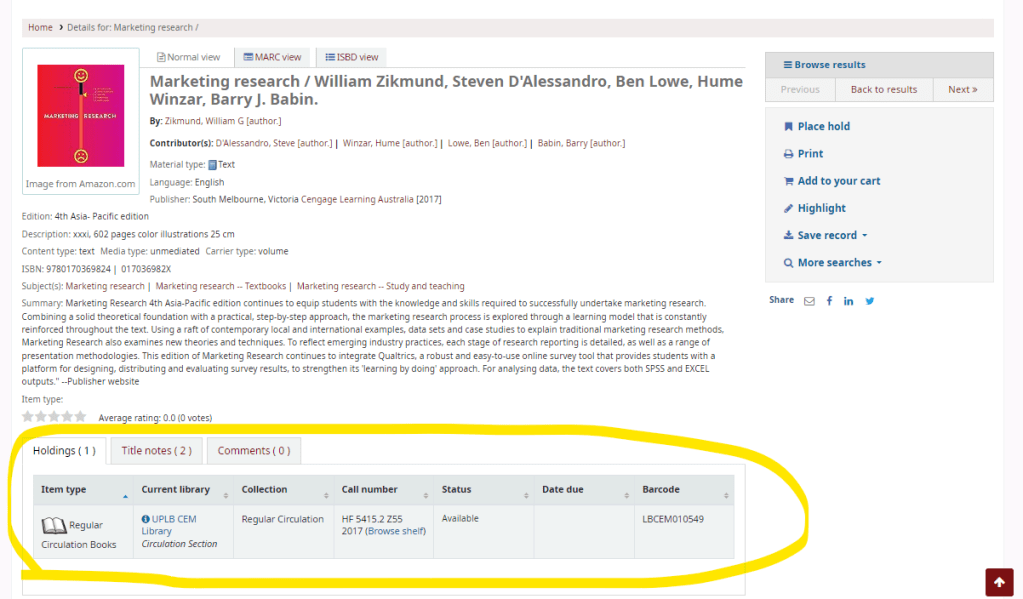Open the Title notes tab

click(x=156, y=451)
